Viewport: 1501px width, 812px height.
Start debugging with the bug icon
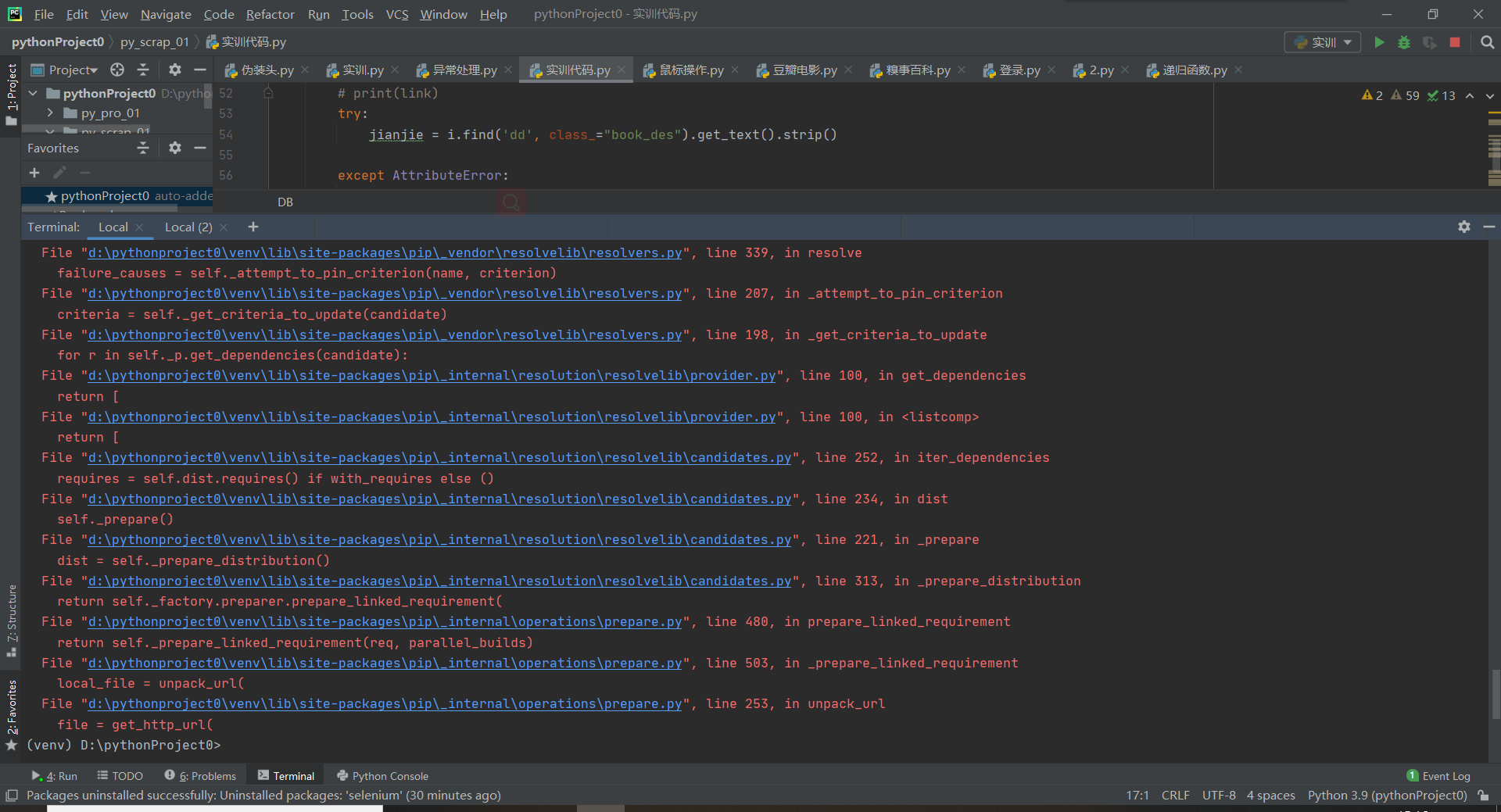click(x=1404, y=42)
